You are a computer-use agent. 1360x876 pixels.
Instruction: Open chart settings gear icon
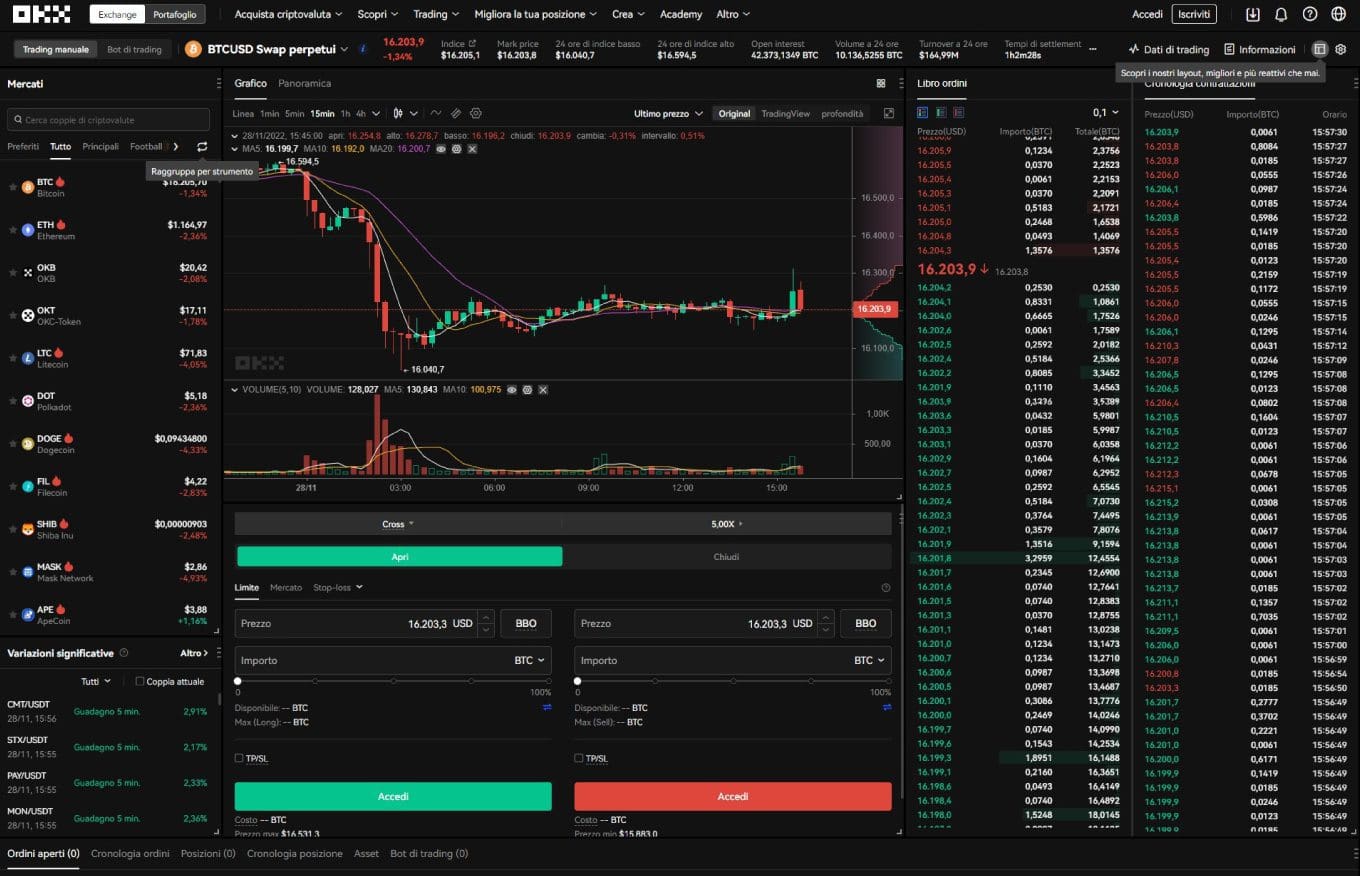pos(476,113)
